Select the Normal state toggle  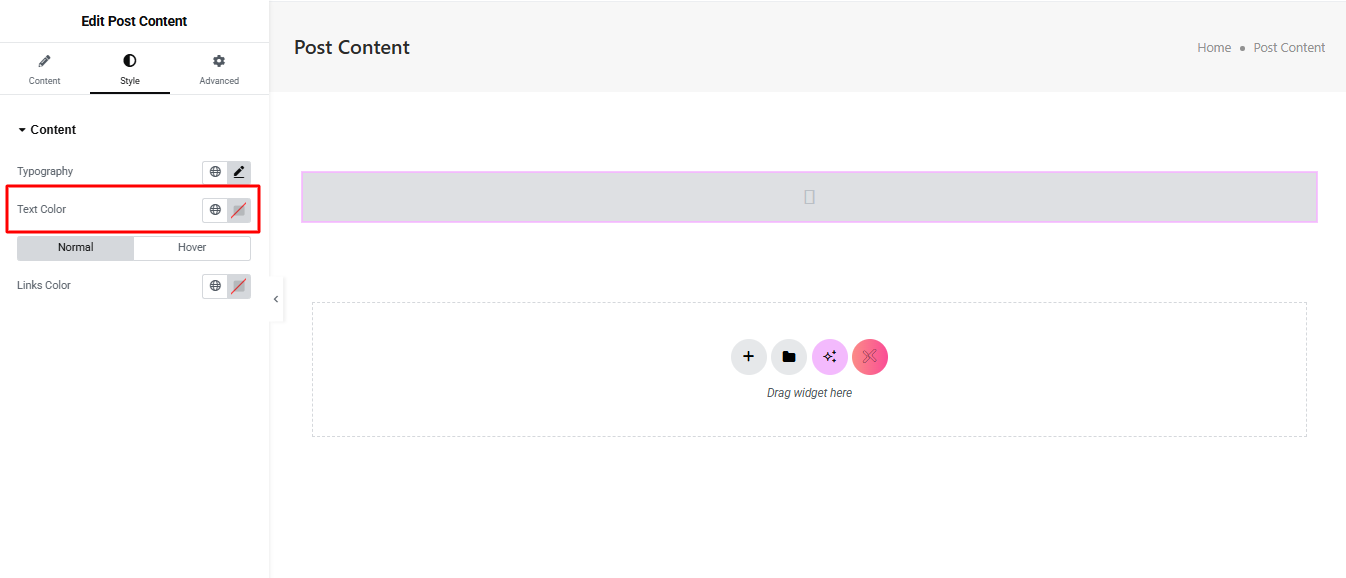[x=76, y=248]
